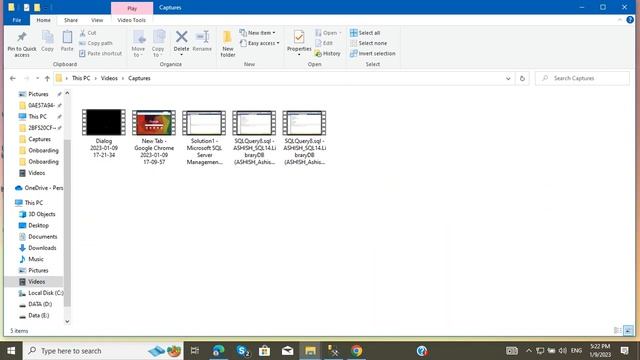Click the Rename icon
This screenshot has height=360, width=640.
click(x=202, y=37)
